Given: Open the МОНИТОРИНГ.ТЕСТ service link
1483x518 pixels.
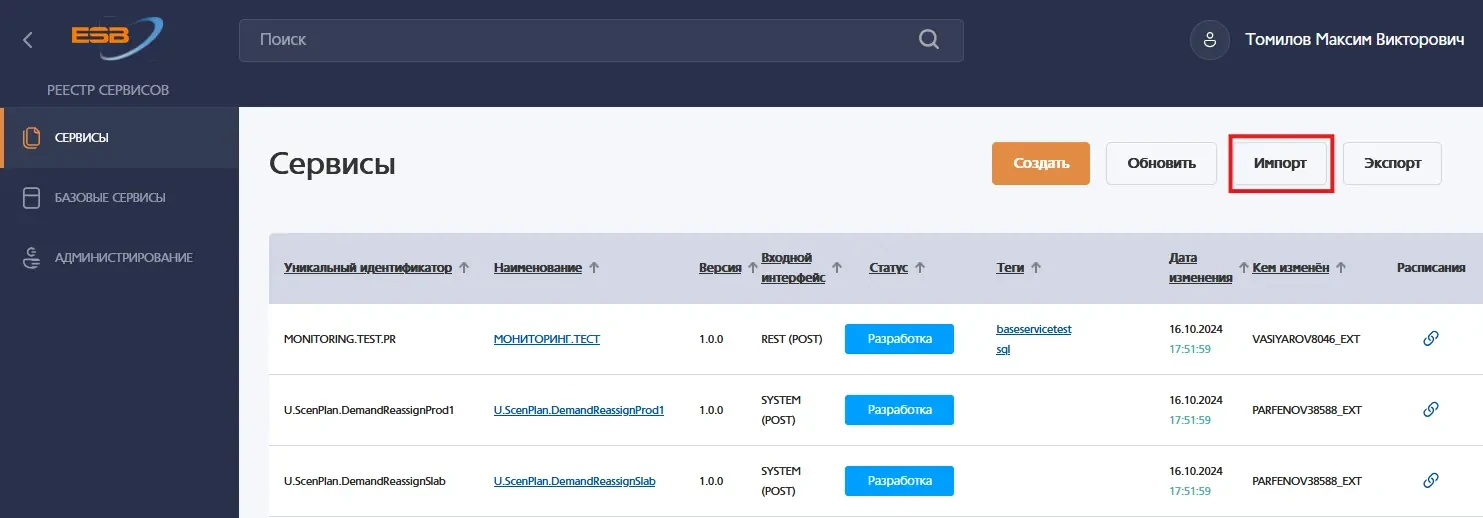Looking at the screenshot, I should (547, 339).
